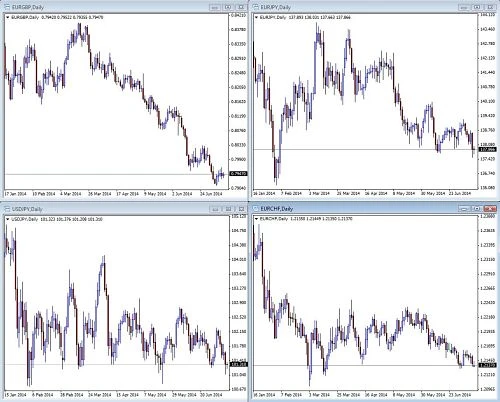500x402 pixels.
Task: Click the '25 Mar 2014' date on EURJPY chart
Action: point(348,193)
